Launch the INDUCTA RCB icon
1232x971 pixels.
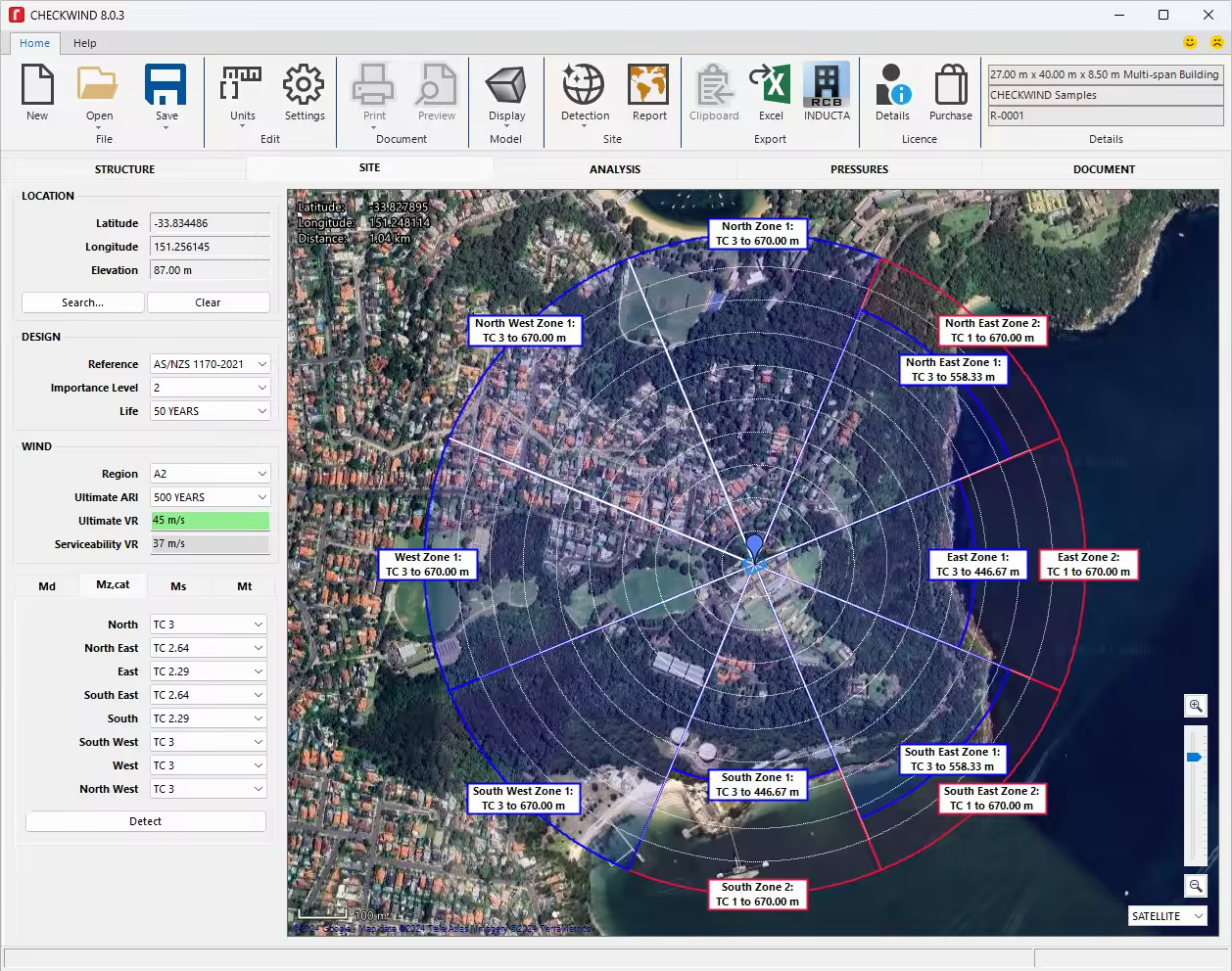(827, 86)
